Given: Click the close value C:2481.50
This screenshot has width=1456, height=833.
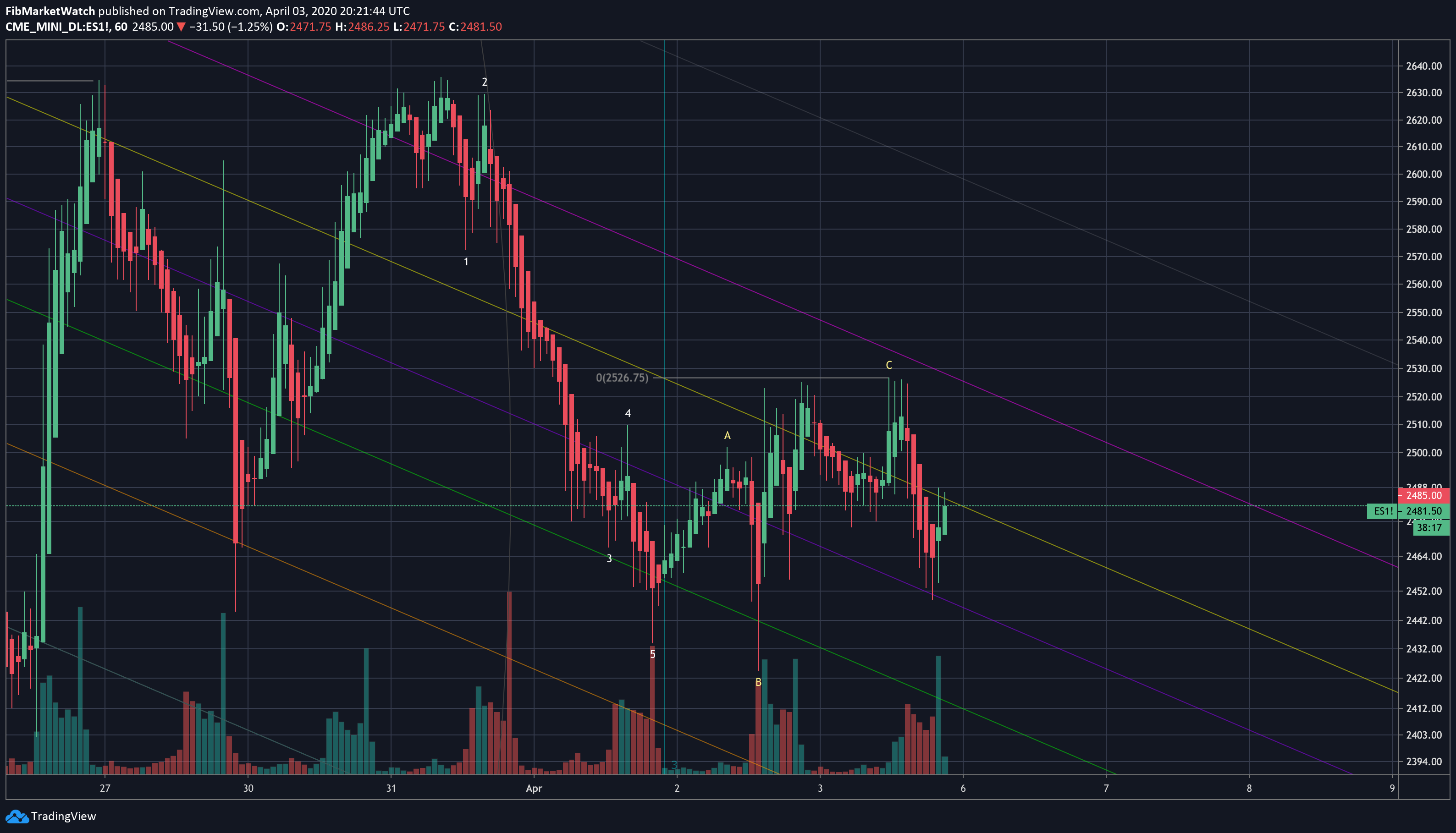Looking at the screenshot, I should 475,27.
